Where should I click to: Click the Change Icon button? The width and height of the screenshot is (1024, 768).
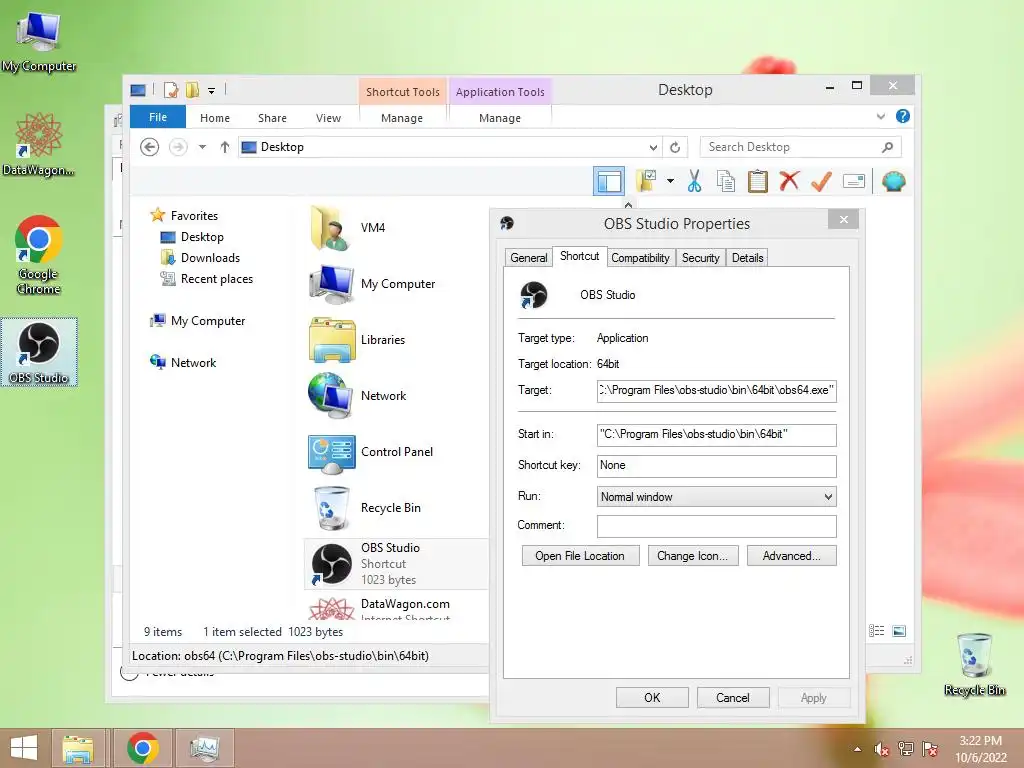click(692, 556)
